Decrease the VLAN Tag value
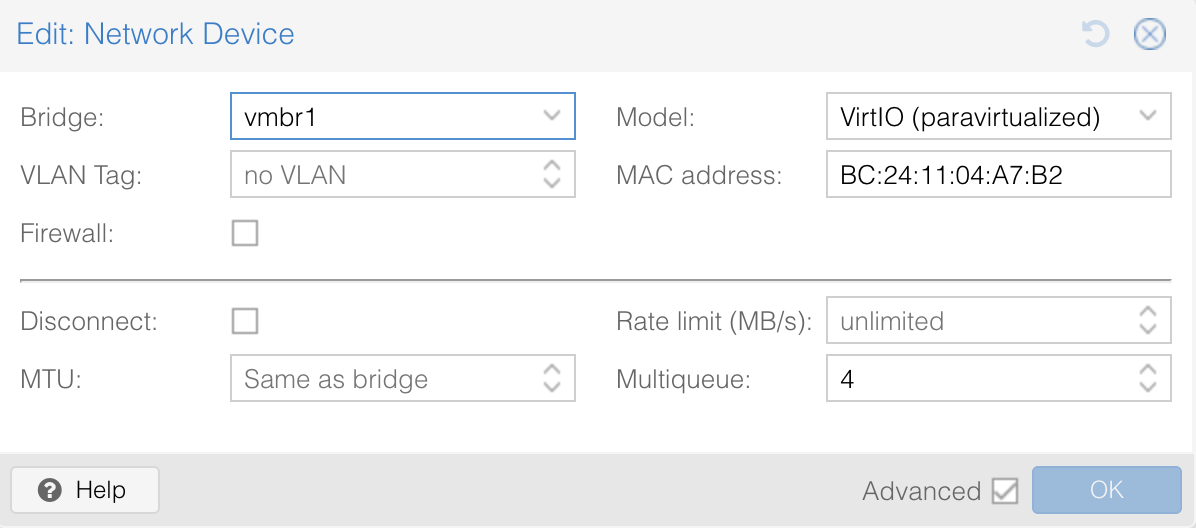 (551, 184)
